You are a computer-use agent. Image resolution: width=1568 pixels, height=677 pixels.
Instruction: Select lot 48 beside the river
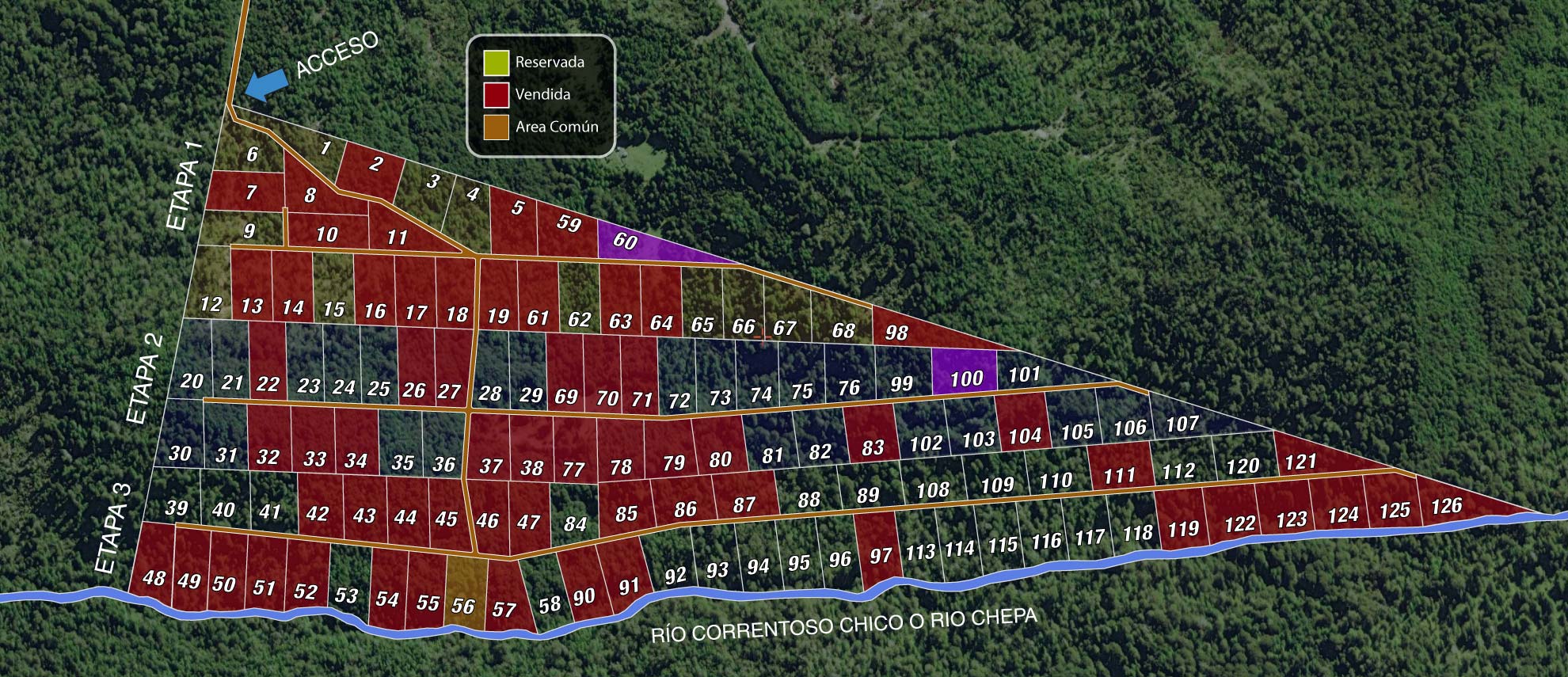point(154,570)
